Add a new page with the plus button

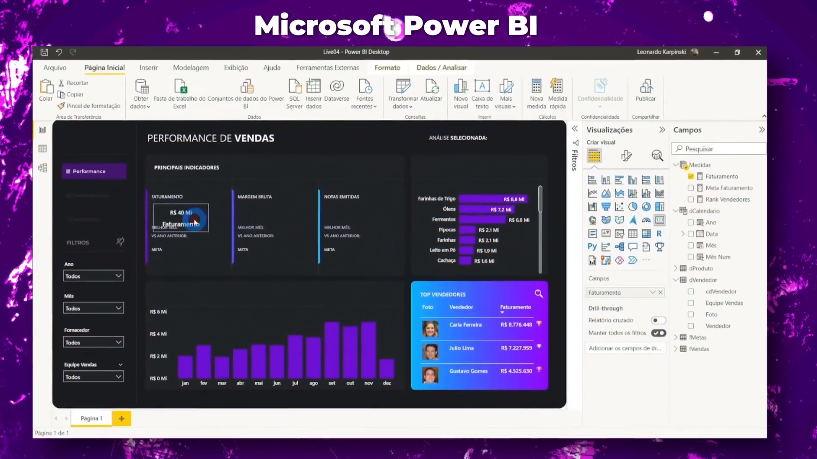(x=122, y=417)
